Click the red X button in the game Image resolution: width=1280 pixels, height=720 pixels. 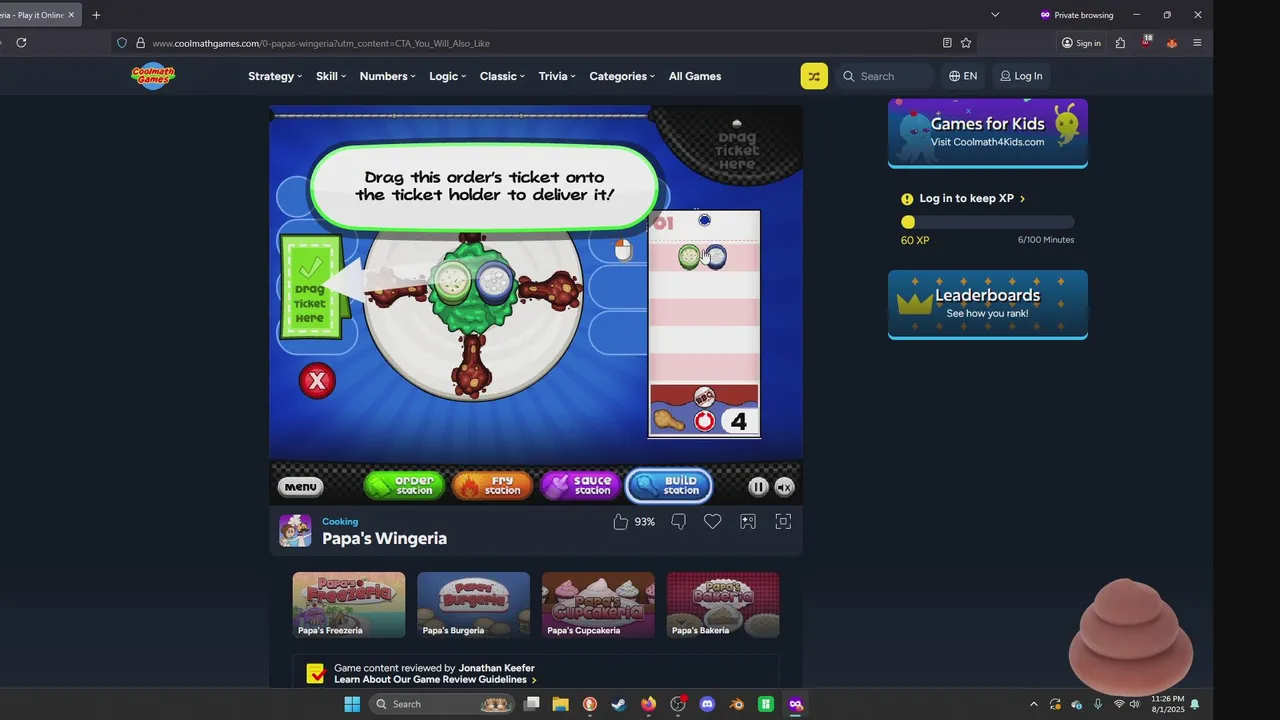coord(317,381)
